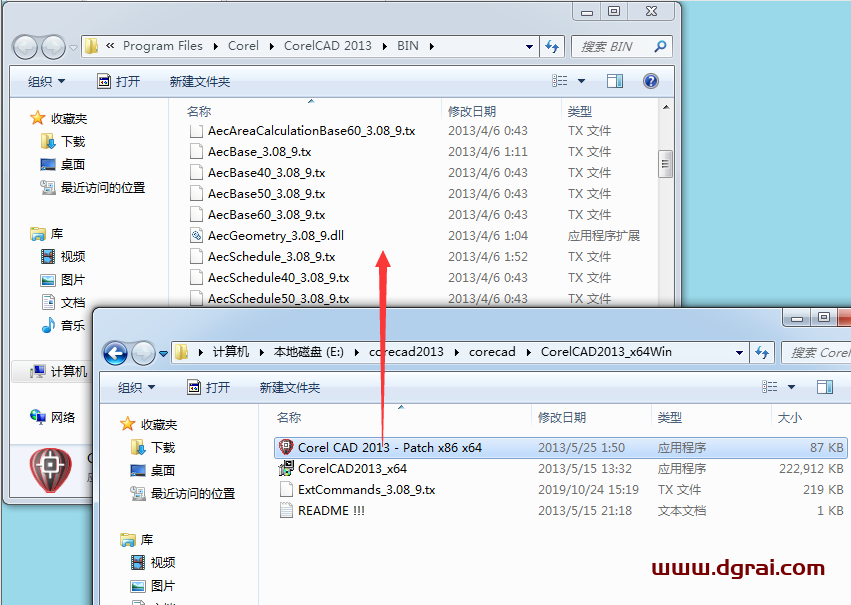This screenshot has height=605, width=851.
Task: Click corecad segment in front breadcrumb
Action: tap(492, 352)
